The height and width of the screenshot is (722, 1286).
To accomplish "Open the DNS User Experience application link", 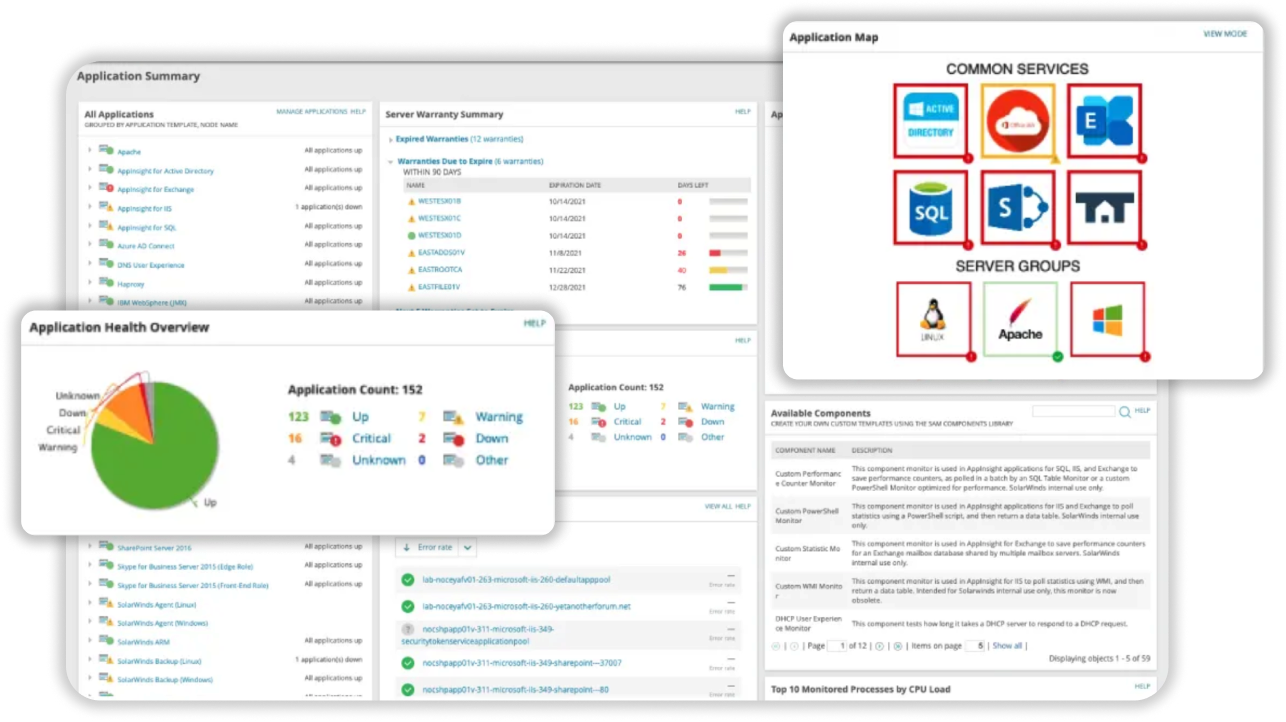I will [151, 265].
